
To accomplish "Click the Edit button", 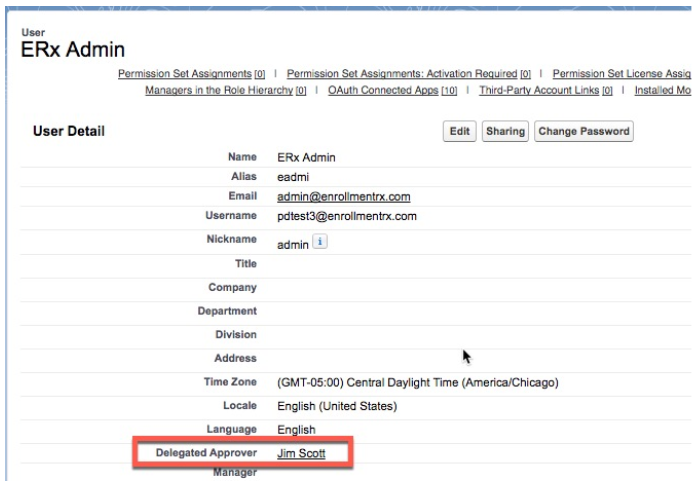I will tap(459, 131).
